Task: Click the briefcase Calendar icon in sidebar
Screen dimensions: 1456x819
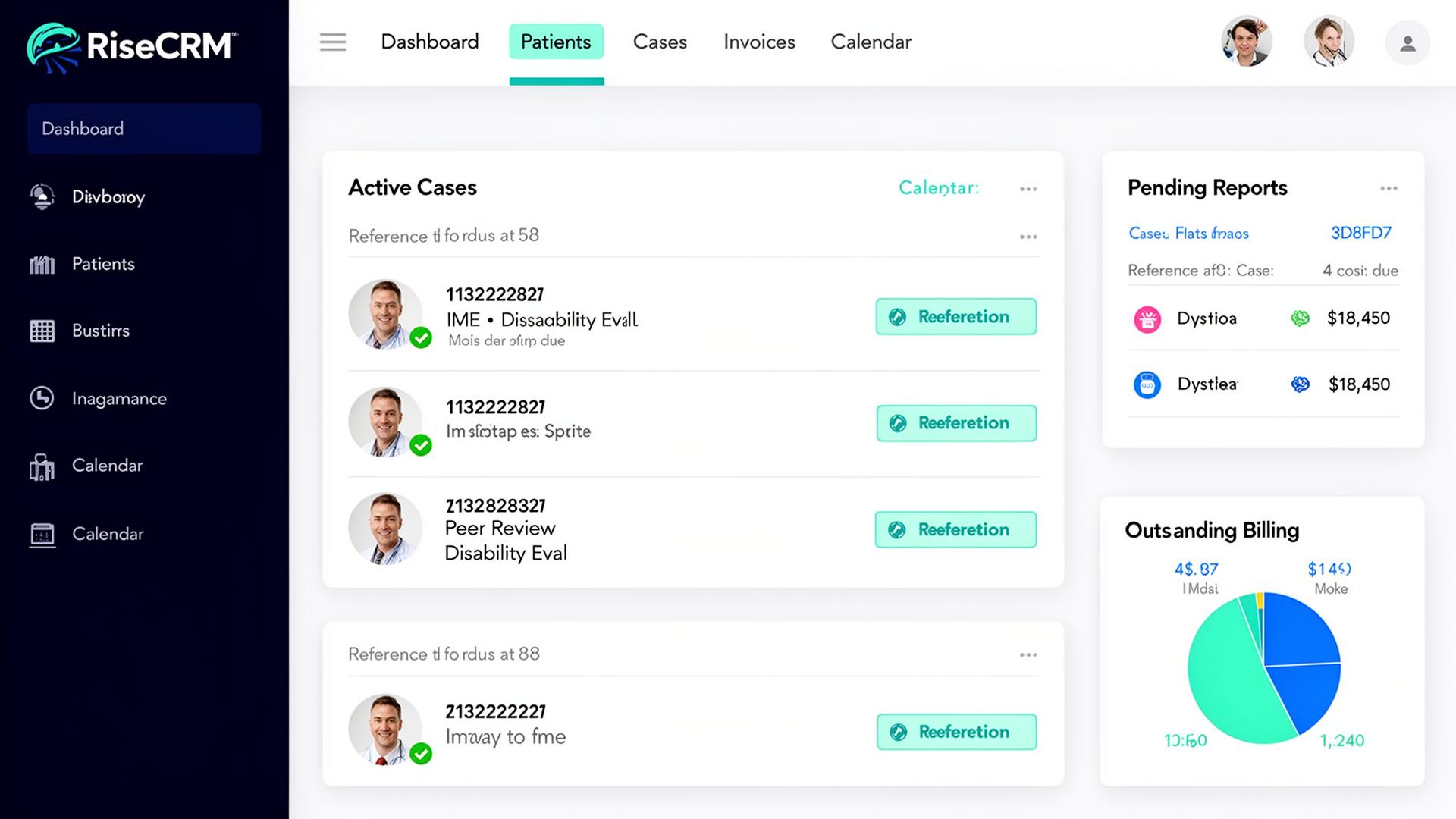Action: tap(42, 466)
